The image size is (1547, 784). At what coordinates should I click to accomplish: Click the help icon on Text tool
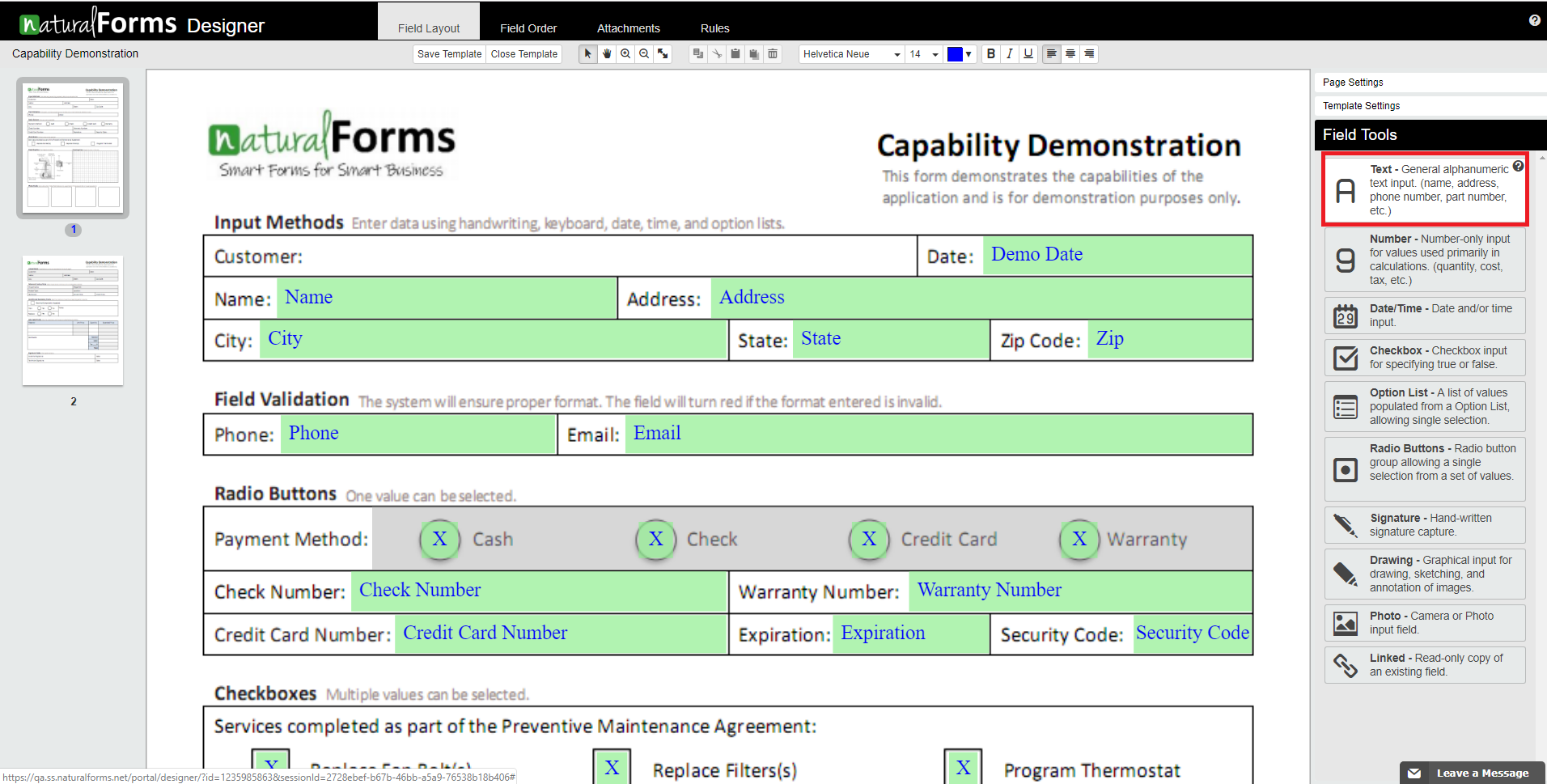click(1518, 166)
